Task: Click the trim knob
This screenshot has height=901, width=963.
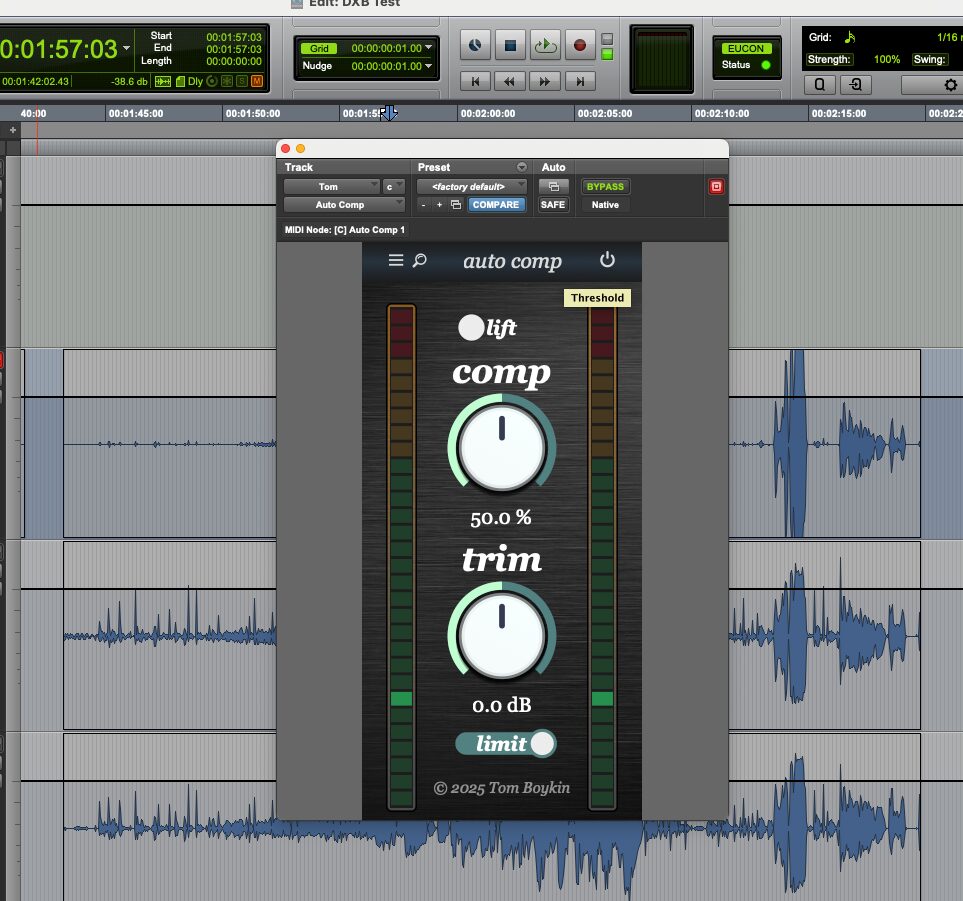Action: pos(502,634)
